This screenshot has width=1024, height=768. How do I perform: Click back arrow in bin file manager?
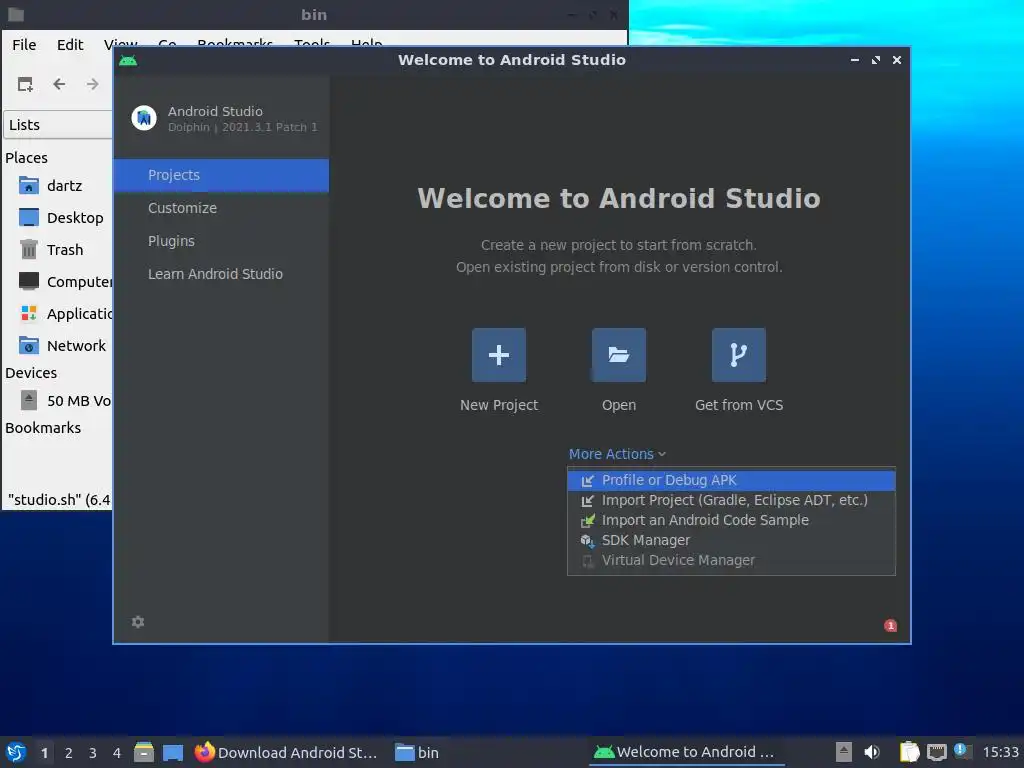coord(59,84)
